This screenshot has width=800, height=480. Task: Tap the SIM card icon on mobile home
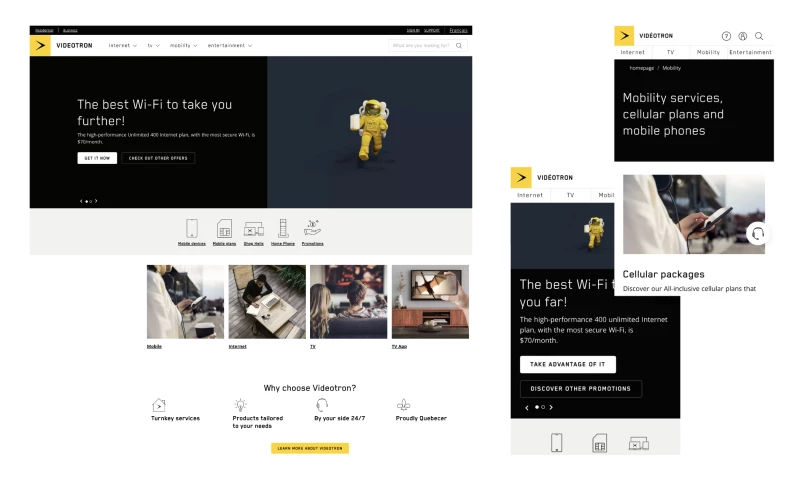point(599,443)
